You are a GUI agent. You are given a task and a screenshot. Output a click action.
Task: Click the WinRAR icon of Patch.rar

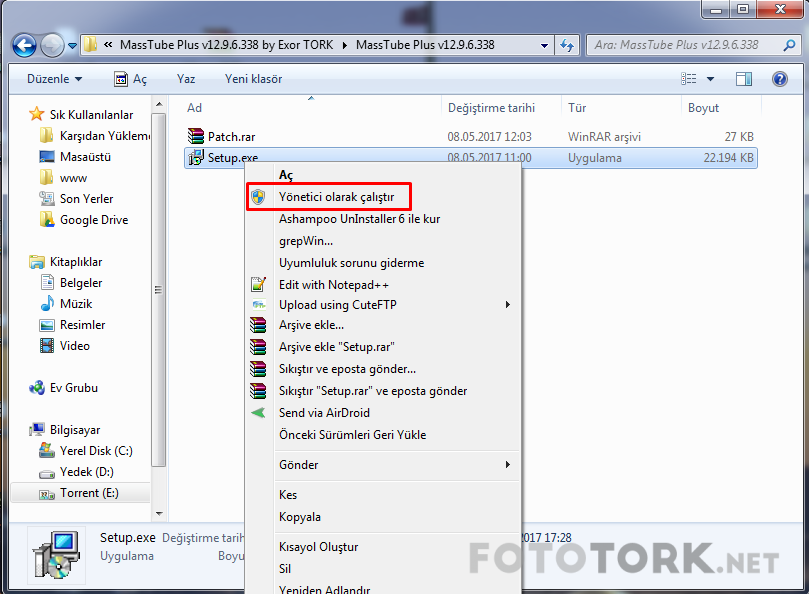pos(196,136)
